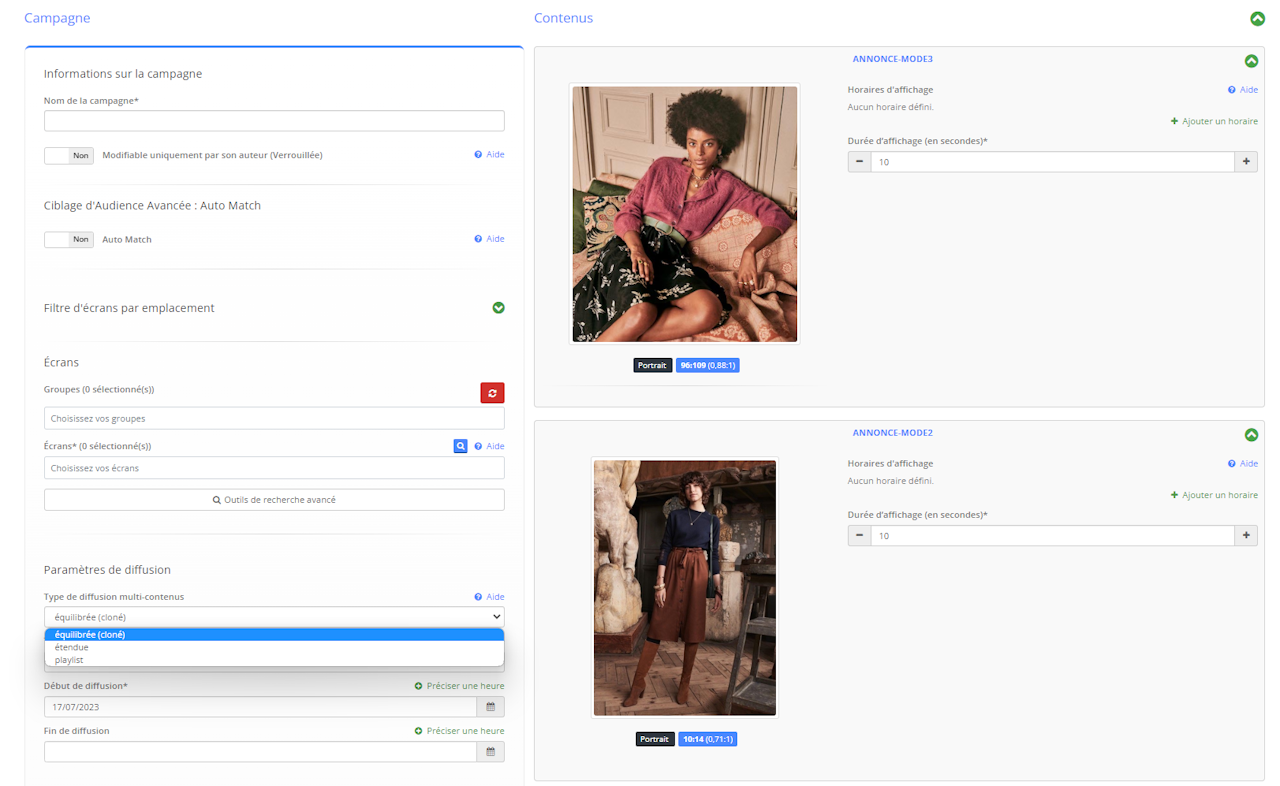Click Ajouter un horaire for ANNONCE-MODE3
Viewport: 1280px width, 786px height.
(1214, 121)
